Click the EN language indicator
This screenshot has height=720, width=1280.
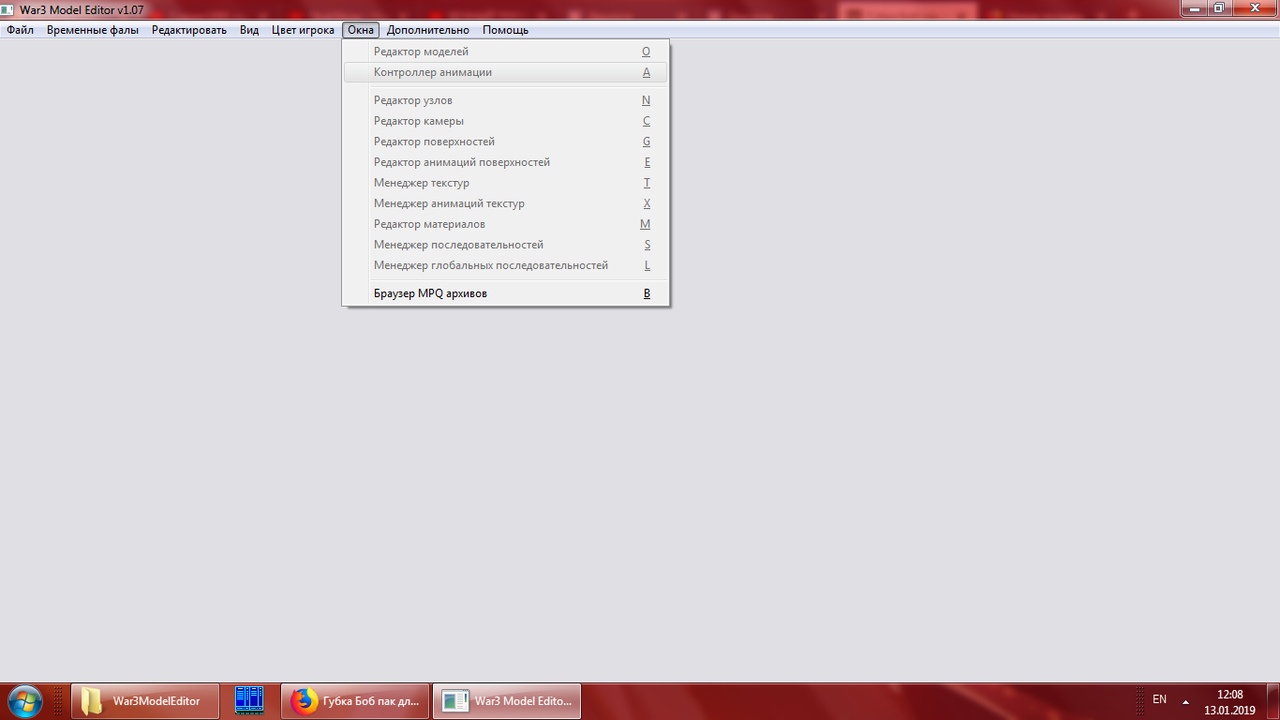[x=1159, y=700]
